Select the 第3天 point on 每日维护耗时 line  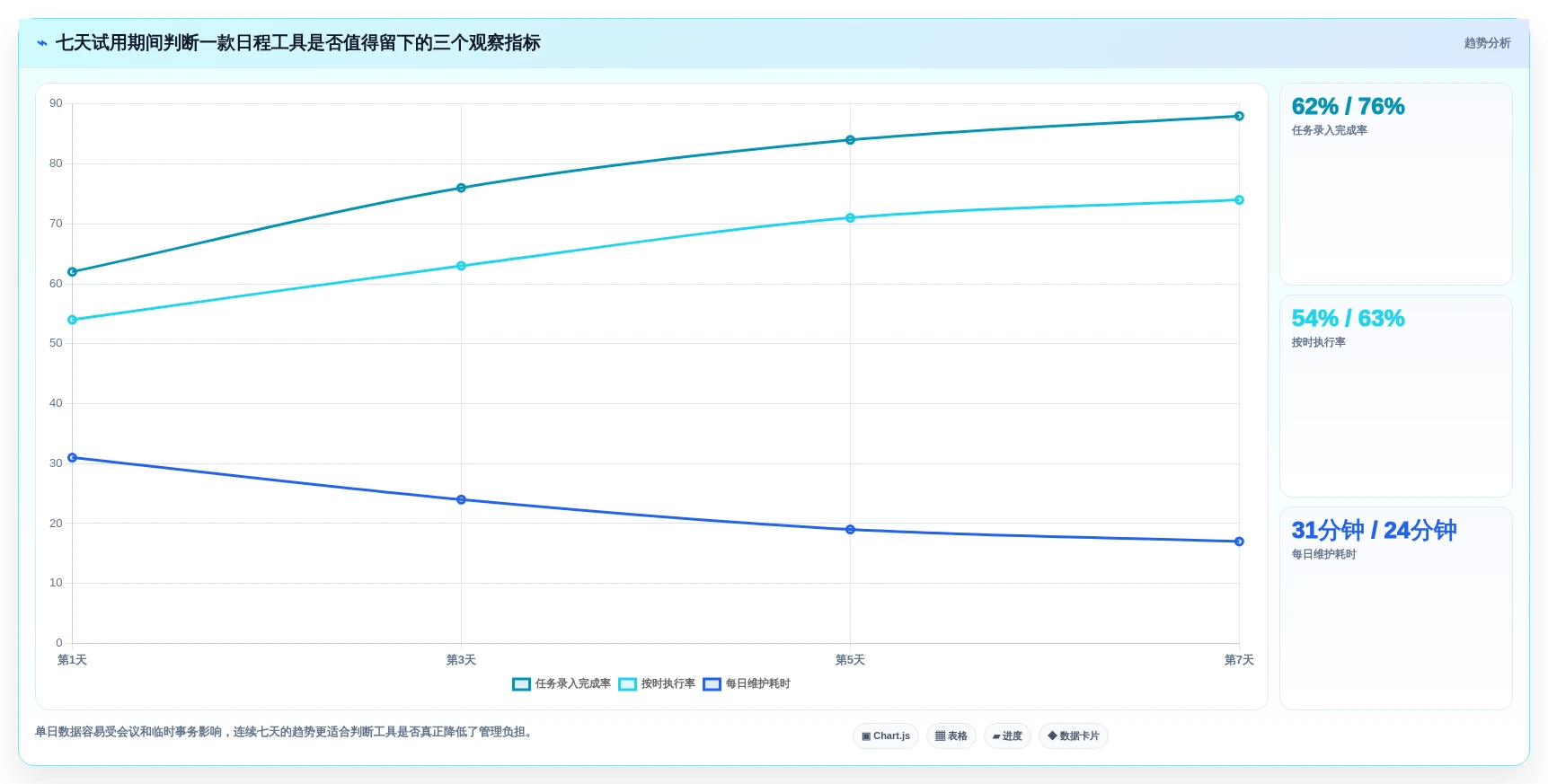(461, 499)
